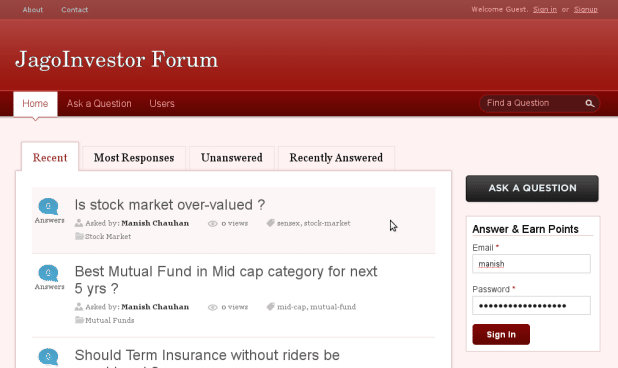Screen dimensions: 618x368
Task: Click user icon beside Asked by in stock market question
Action: (79, 223)
